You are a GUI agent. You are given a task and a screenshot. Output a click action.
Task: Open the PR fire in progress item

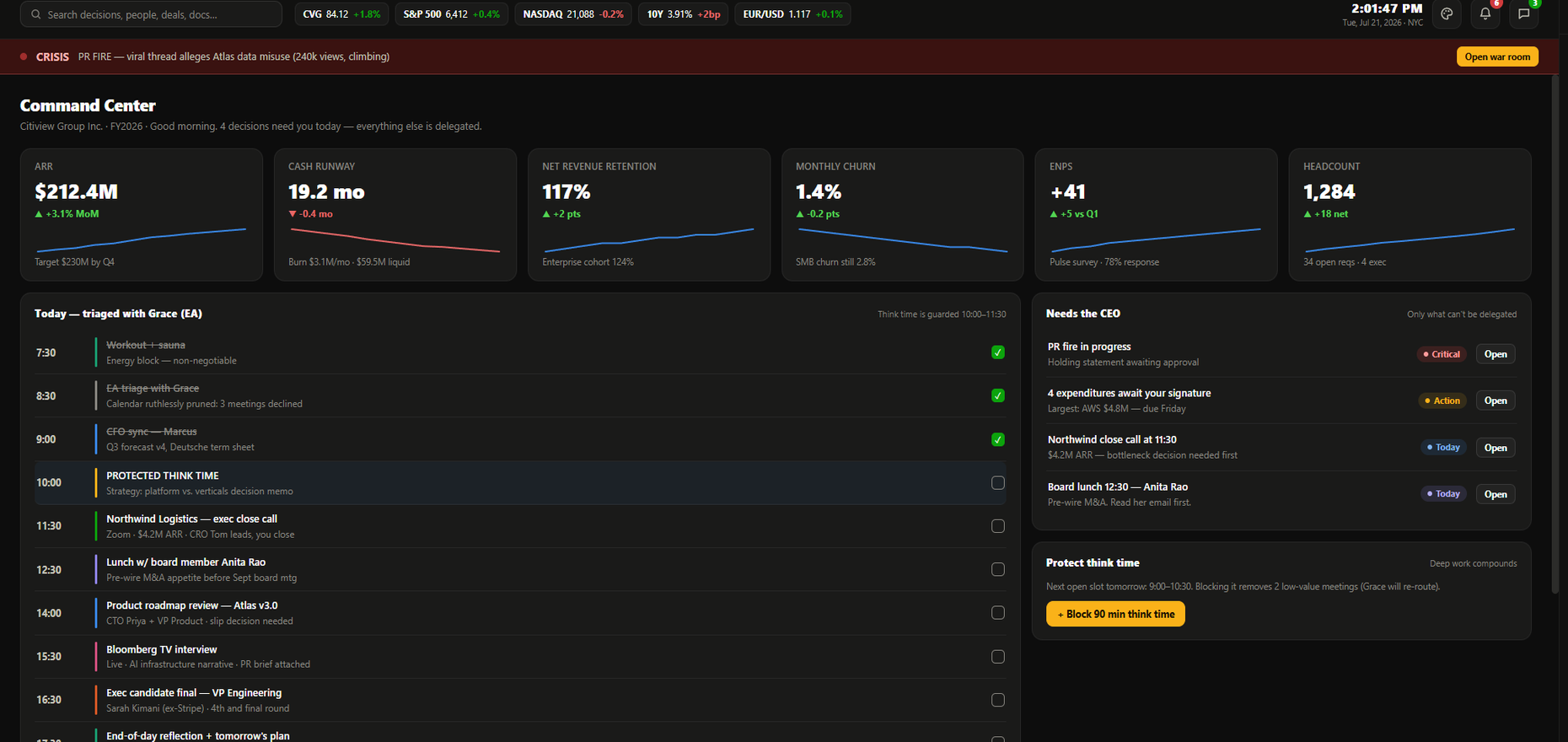(1496, 354)
